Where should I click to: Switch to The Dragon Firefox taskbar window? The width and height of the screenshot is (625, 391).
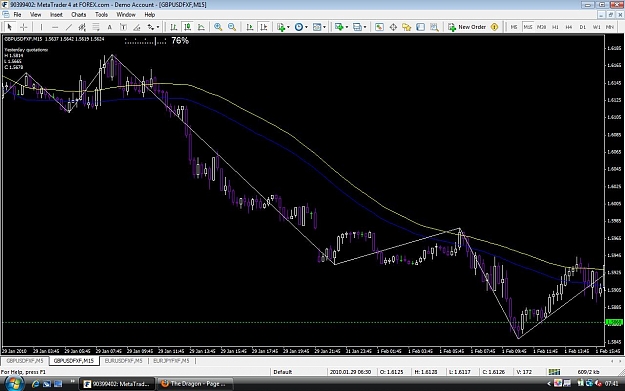coord(194,384)
